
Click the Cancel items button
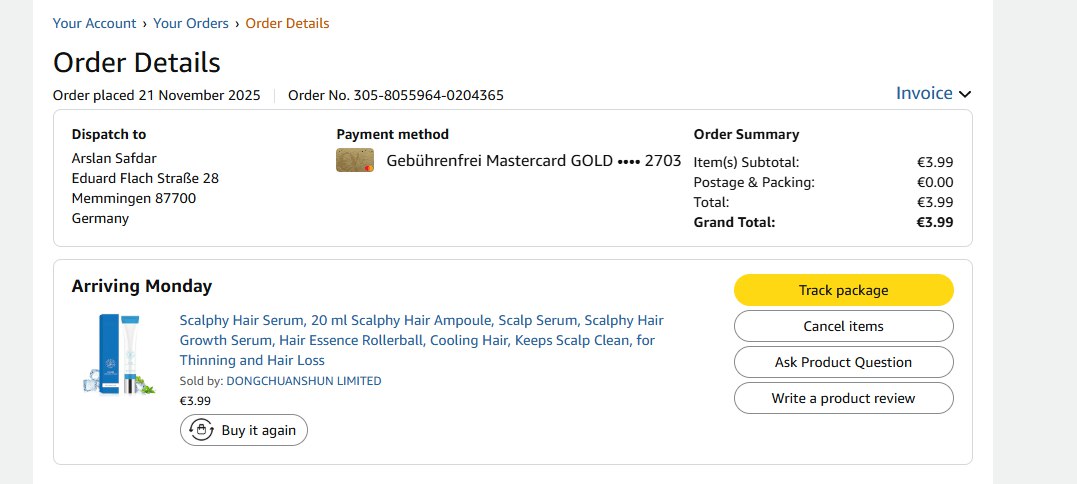click(x=843, y=326)
